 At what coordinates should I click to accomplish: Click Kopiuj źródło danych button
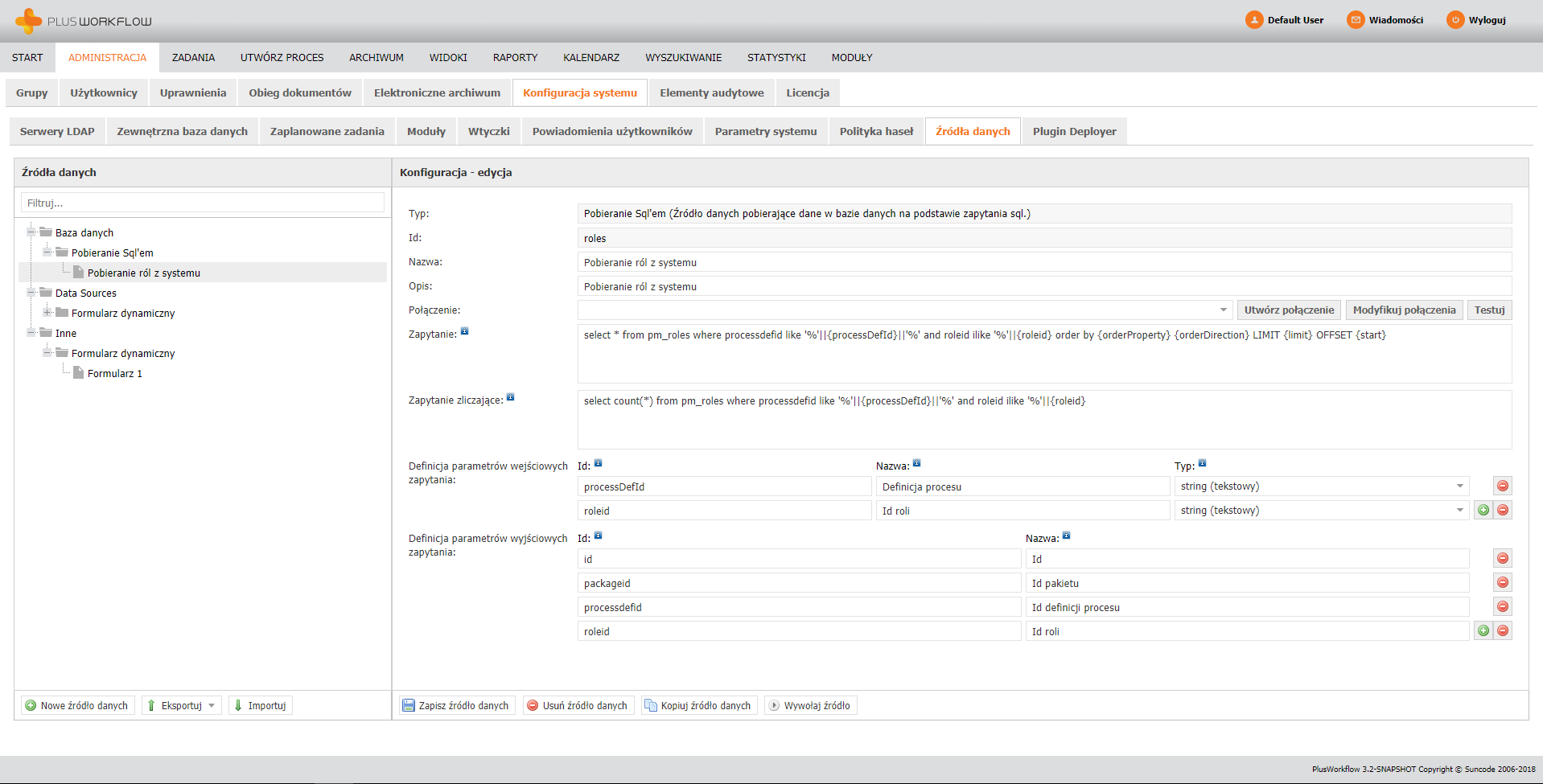pyautogui.click(x=698, y=706)
